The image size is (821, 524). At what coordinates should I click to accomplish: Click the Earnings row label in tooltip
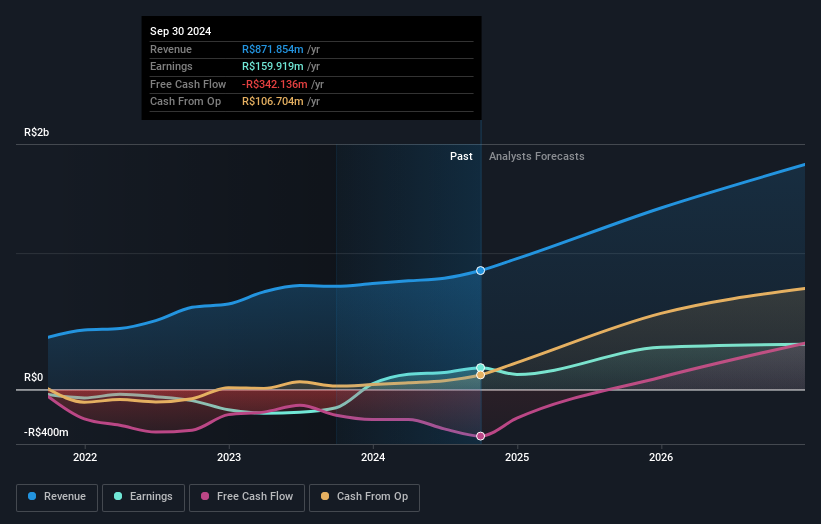pyautogui.click(x=171, y=66)
